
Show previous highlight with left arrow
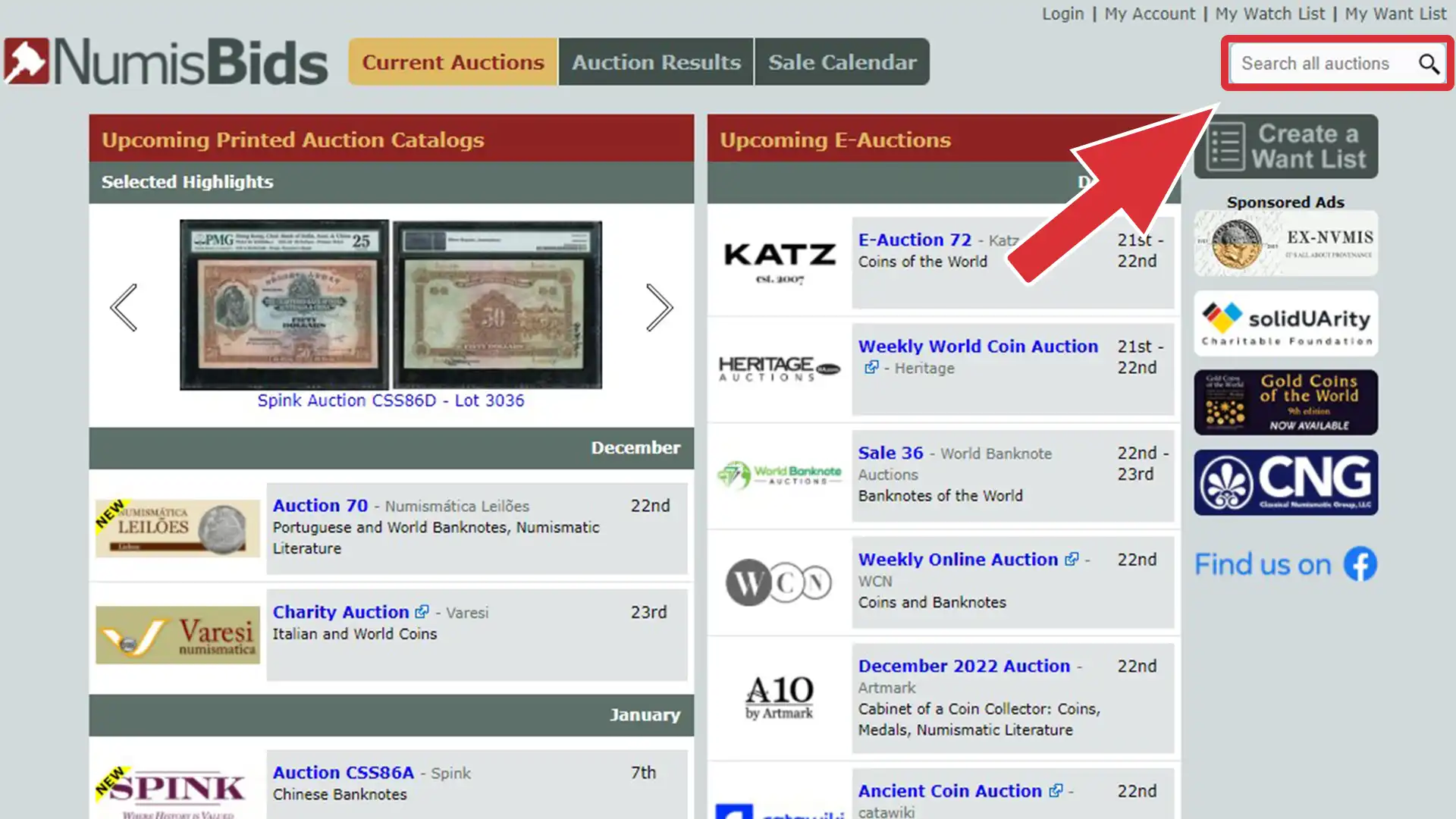point(124,307)
